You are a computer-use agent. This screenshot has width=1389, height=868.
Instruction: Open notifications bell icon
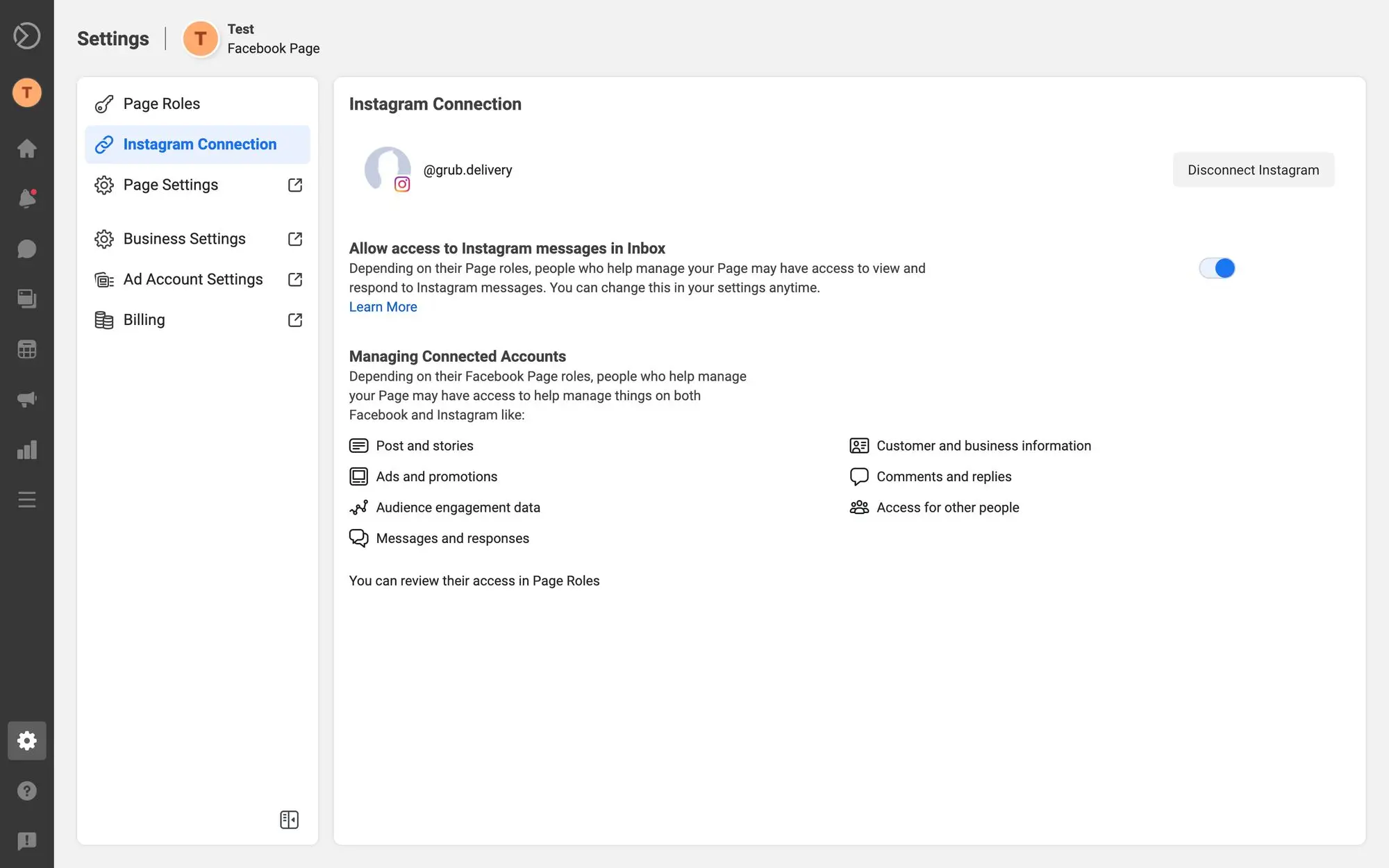(26, 199)
